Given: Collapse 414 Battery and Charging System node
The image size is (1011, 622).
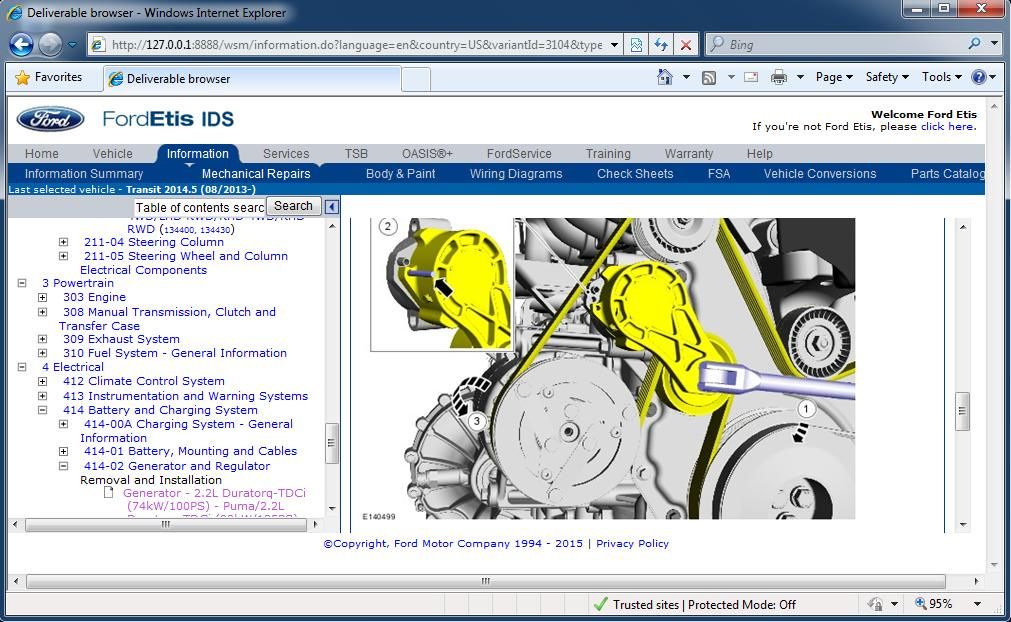Looking at the screenshot, I should pos(43,409).
